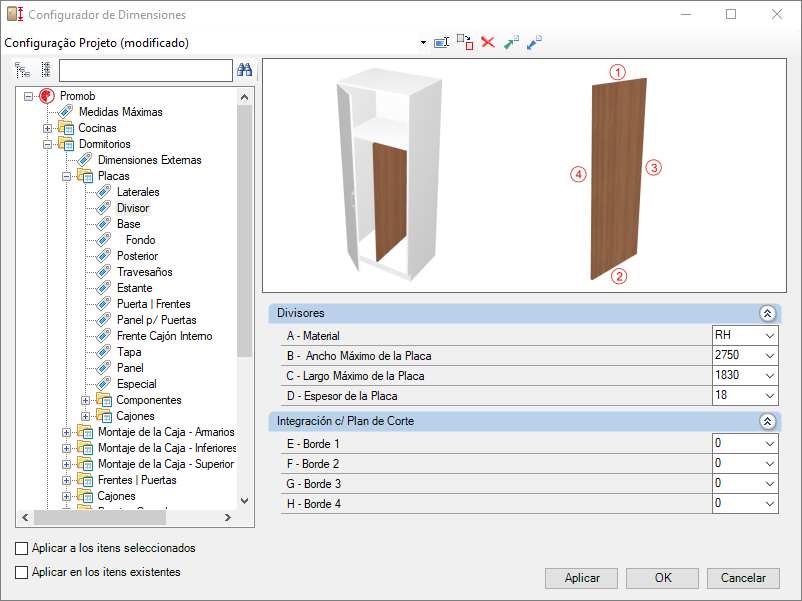Click the rename configuration icon
802x601 pixels.
(x=441, y=42)
